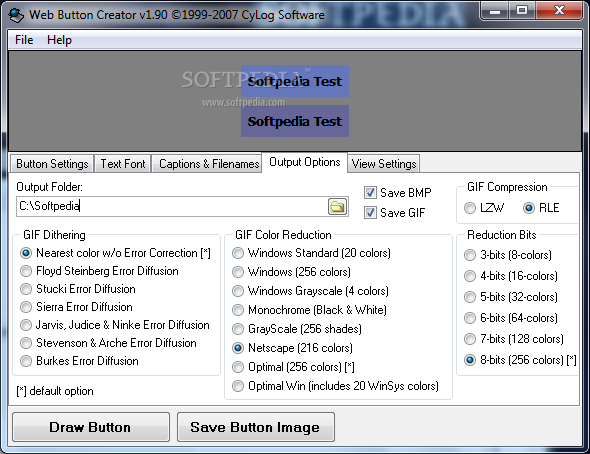The width and height of the screenshot is (590, 454).
Task: Click the browse folder icon next to Output Folder
Action: click(x=337, y=207)
